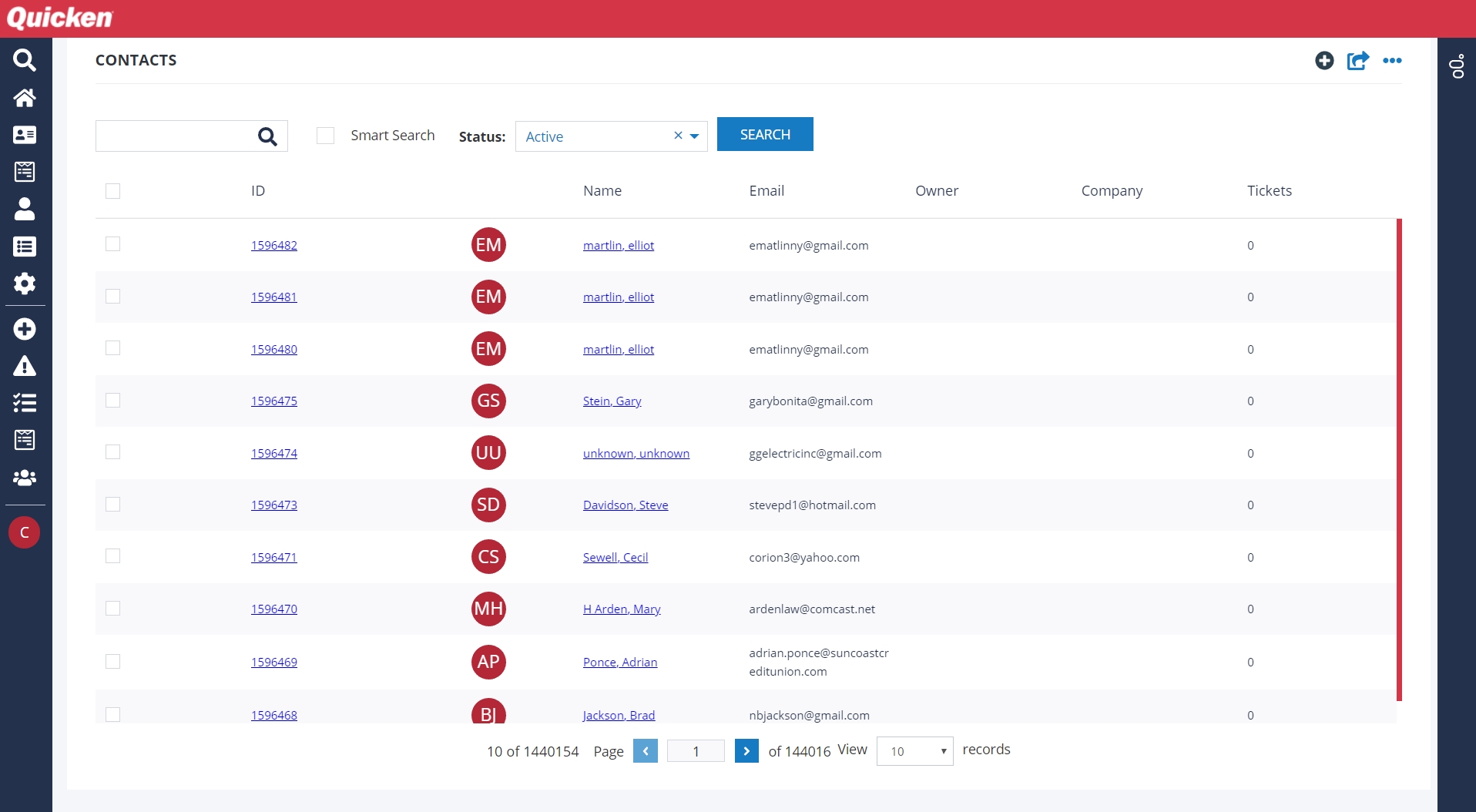Go to Home via the house icon
Viewport: 1476px width, 812px height.
25,98
